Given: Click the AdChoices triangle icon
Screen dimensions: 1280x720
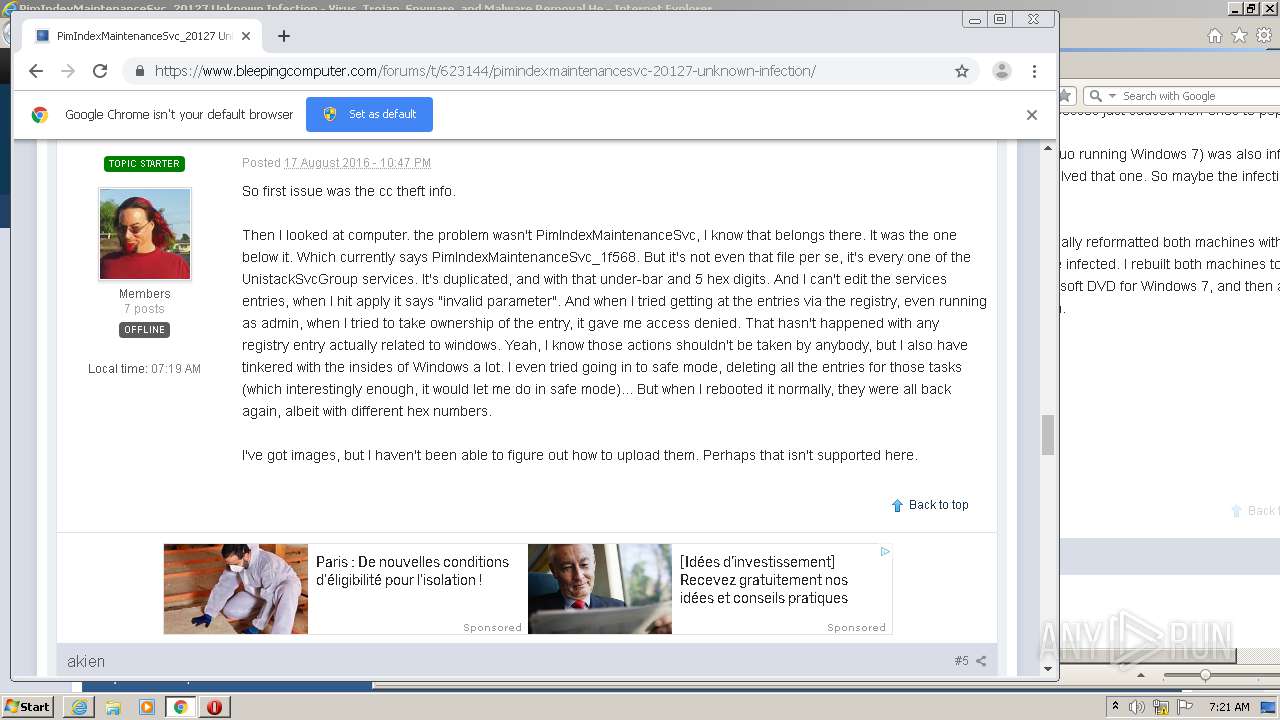Looking at the screenshot, I should [885, 551].
